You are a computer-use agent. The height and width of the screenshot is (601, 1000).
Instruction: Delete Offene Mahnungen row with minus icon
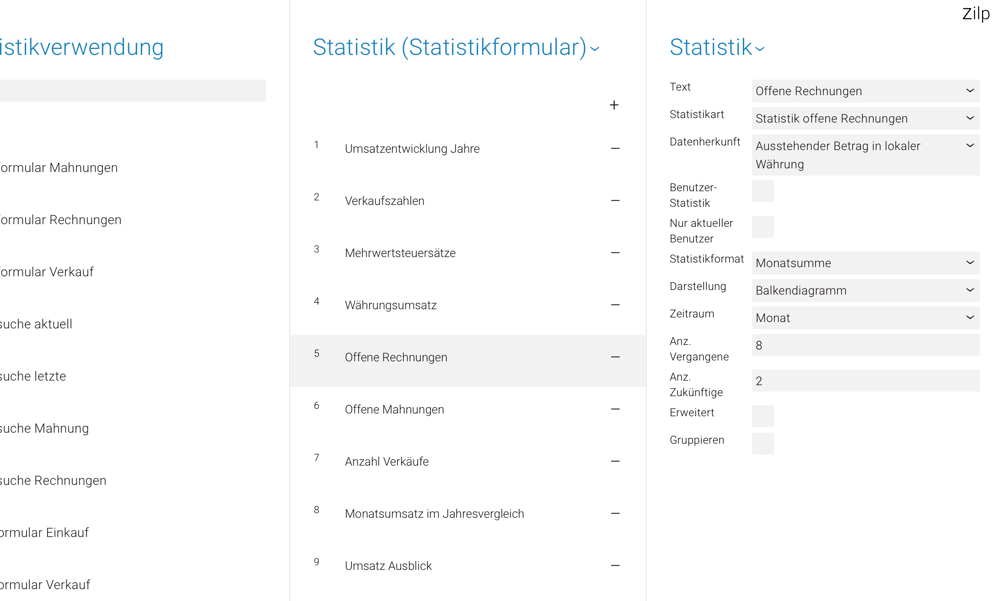pyautogui.click(x=615, y=409)
